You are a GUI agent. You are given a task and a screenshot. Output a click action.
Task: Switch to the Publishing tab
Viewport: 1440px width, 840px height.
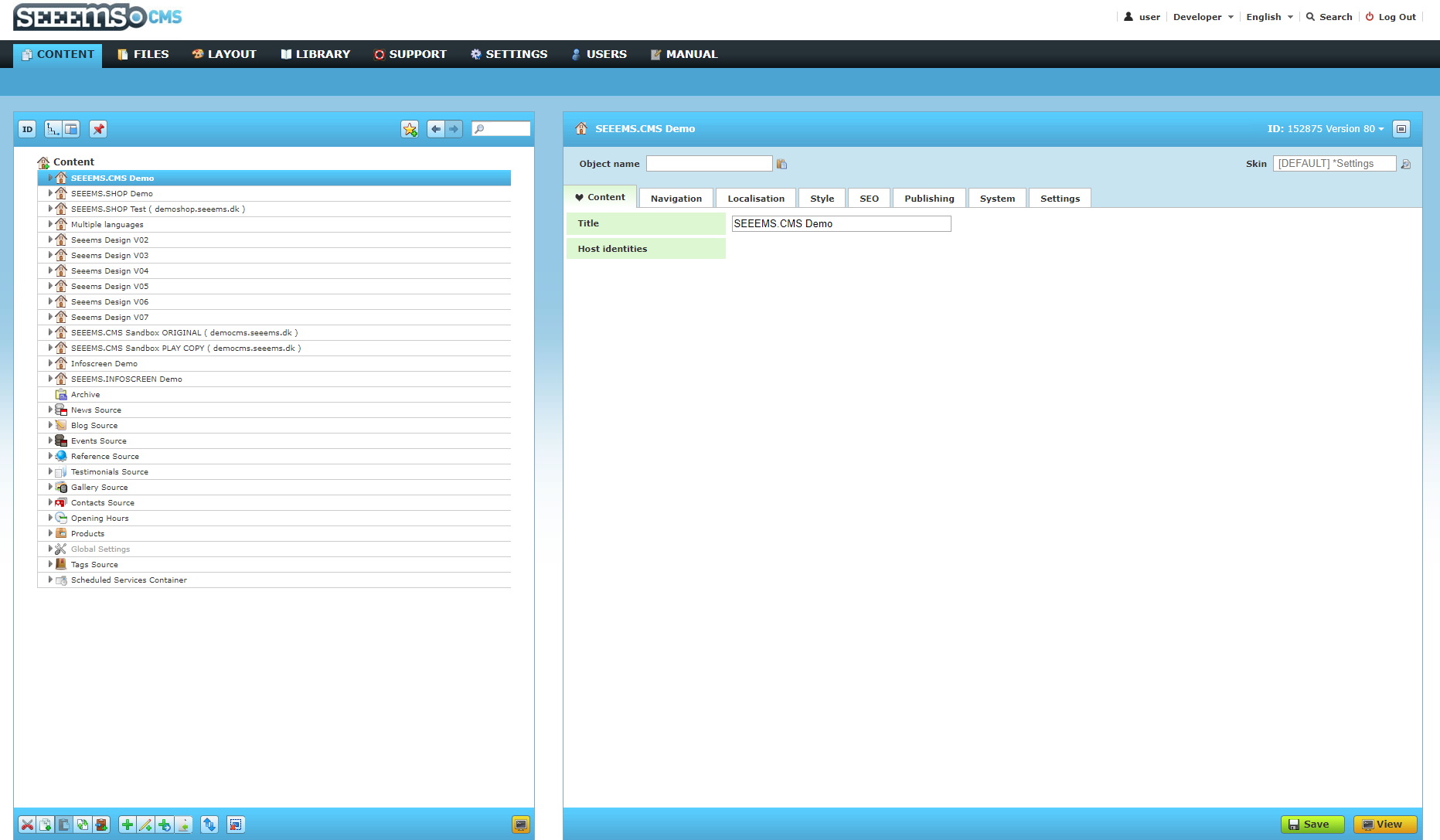(x=929, y=199)
